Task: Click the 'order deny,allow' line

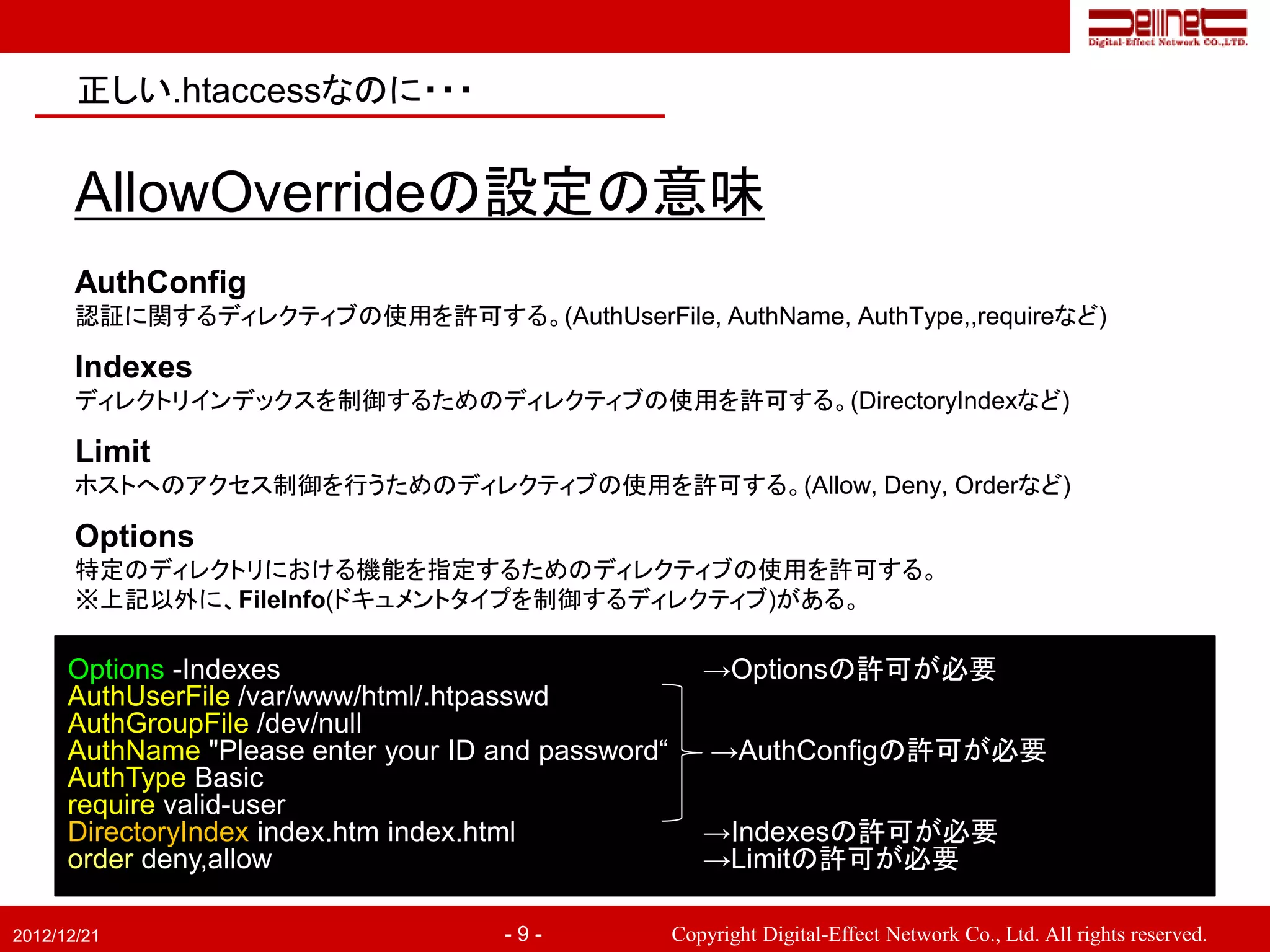Action: point(169,859)
